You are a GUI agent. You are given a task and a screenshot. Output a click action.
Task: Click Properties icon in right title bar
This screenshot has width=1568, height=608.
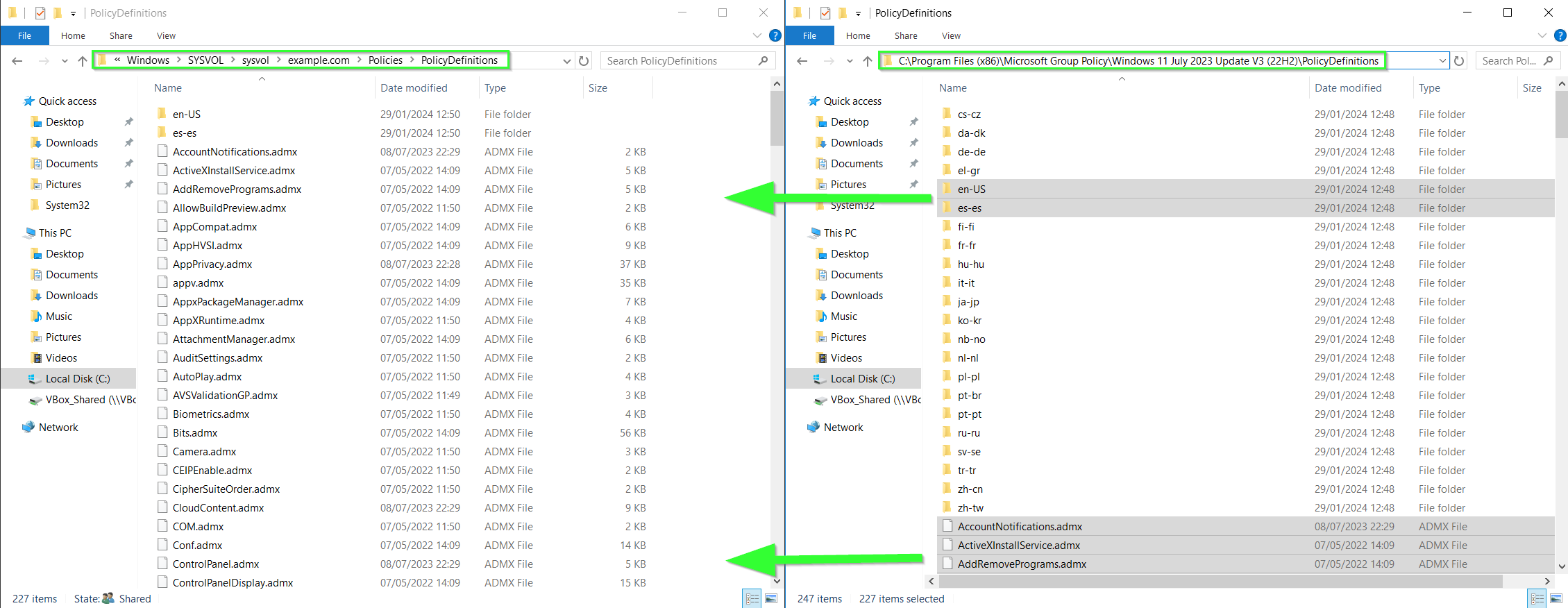coord(825,12)
